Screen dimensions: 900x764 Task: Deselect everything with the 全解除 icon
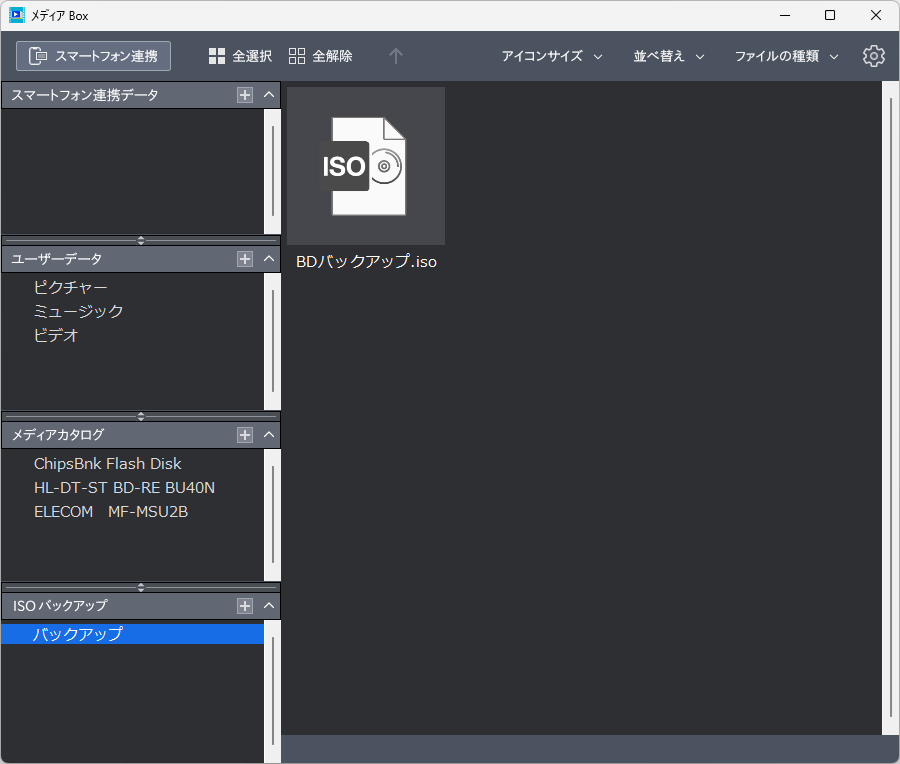tap(296, 56)
